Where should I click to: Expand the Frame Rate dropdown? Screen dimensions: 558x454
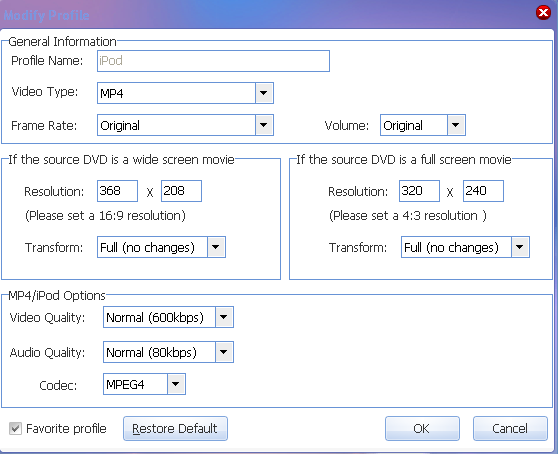point(185,125)
